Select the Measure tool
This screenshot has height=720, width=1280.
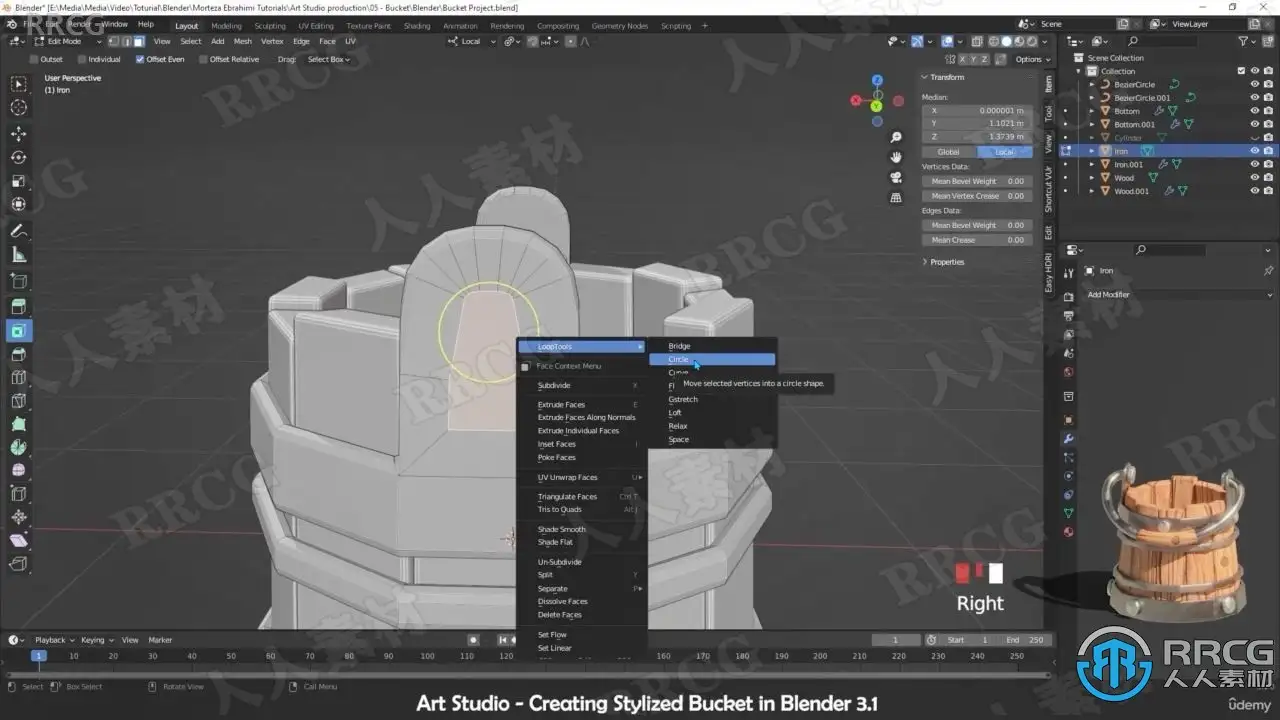pos(18,255)
